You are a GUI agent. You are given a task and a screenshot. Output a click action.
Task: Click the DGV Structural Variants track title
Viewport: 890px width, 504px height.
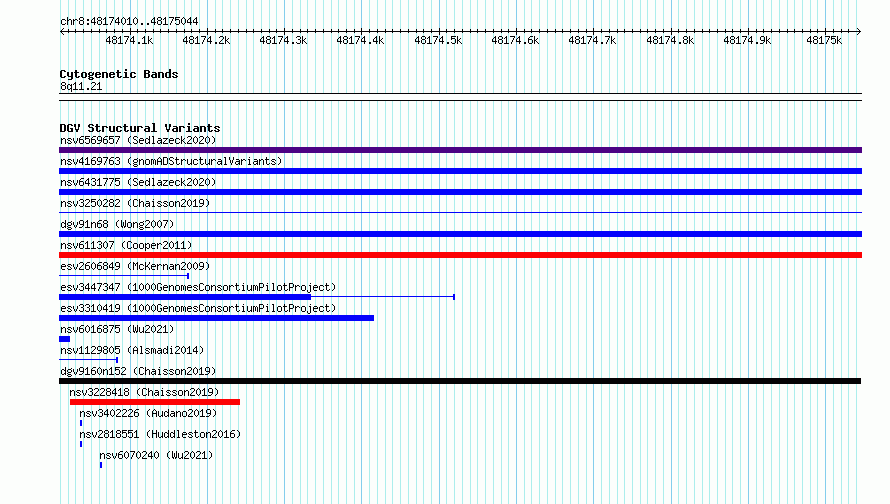(x=140, y=128)
